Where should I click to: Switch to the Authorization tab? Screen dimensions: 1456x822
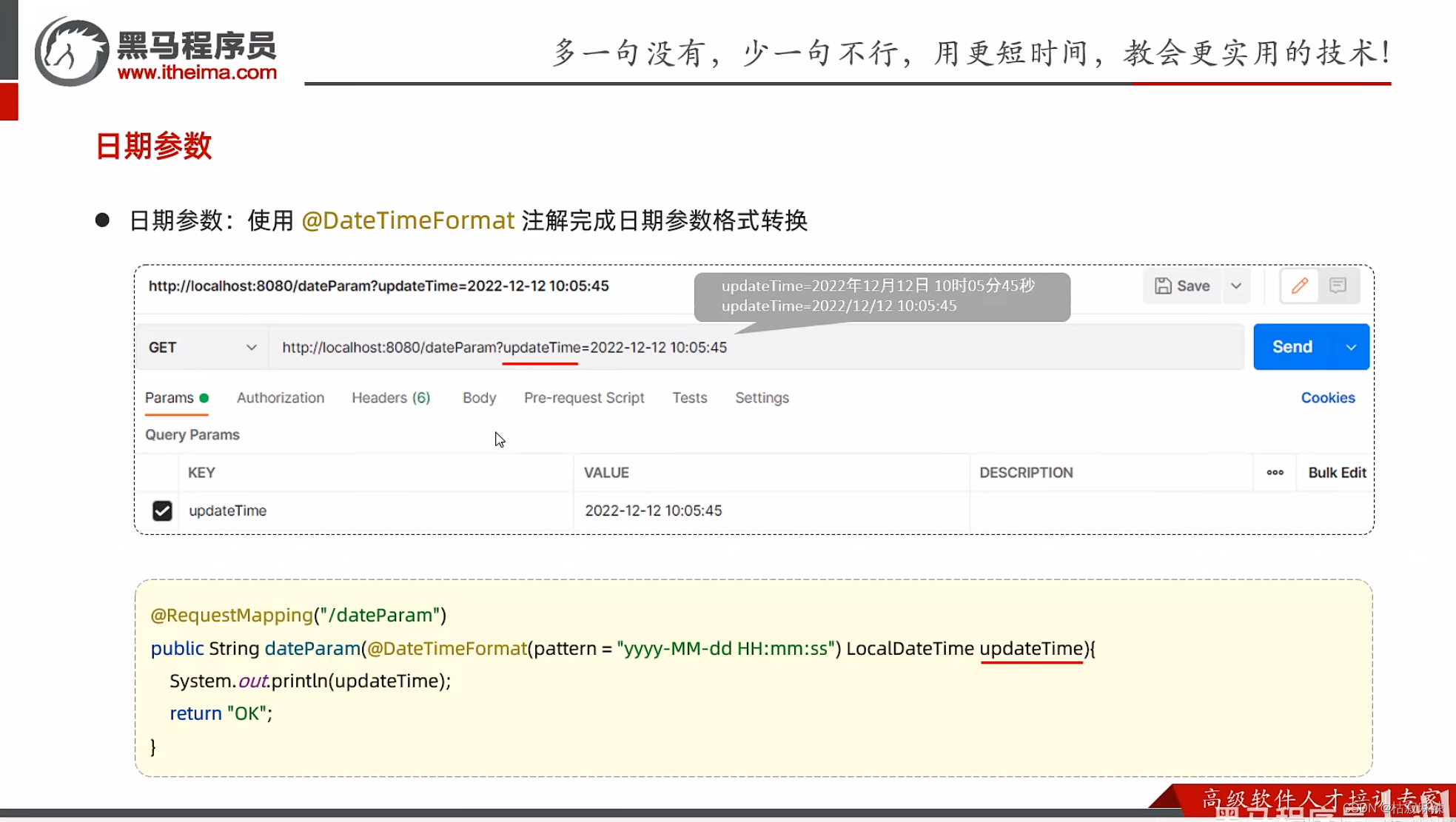(x=280, y=397)
